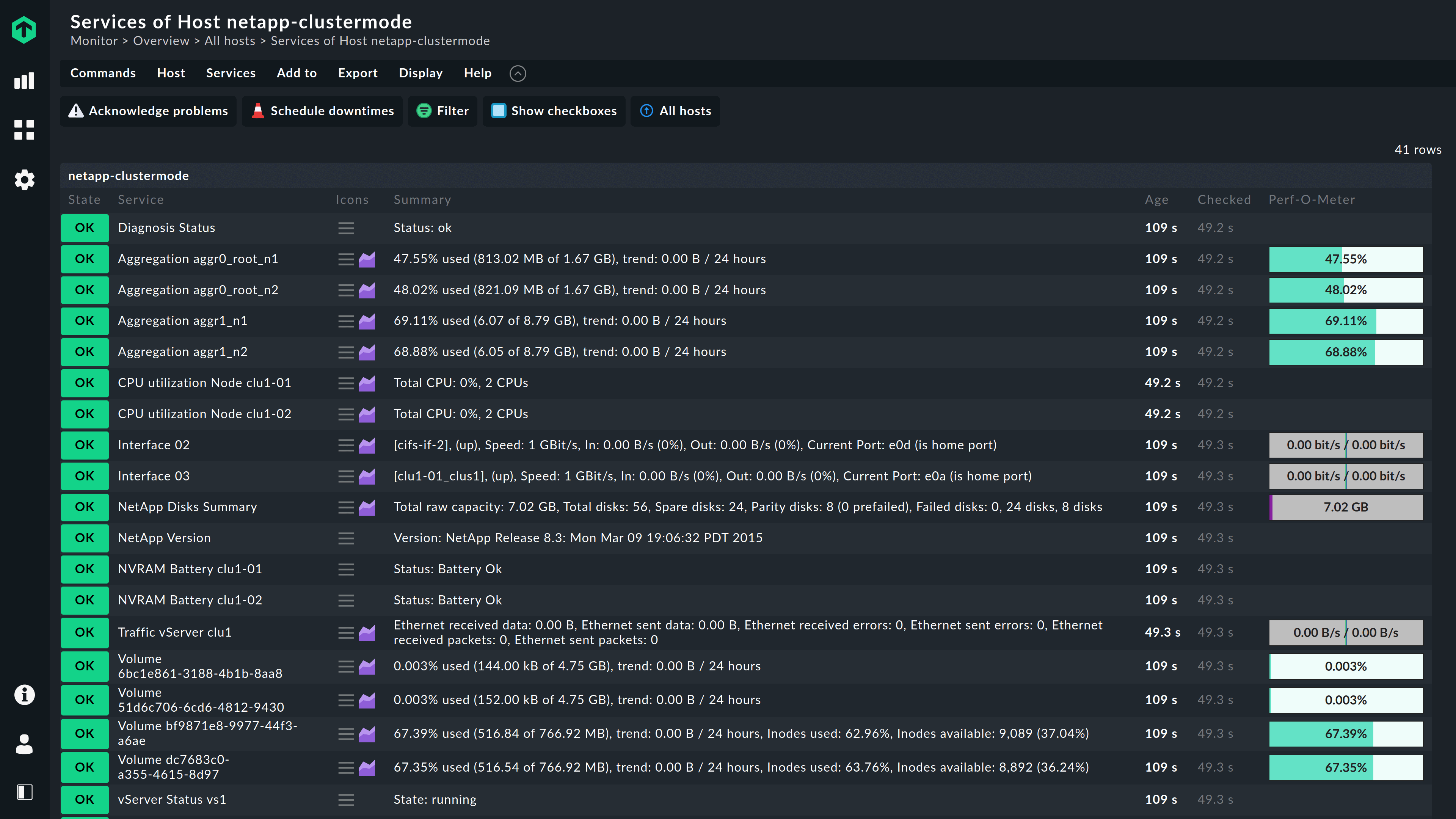The height and width of the screenshot is (819, 1456).
Task: Click the 47.55% Perf-O-Meter bar
Action: 1346,259
